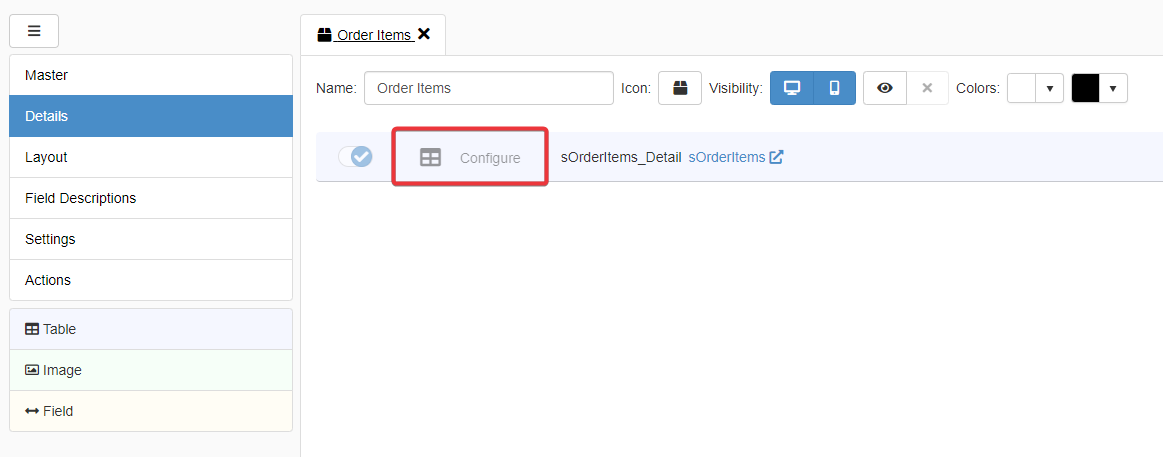Expand the white color dropdown arrow
The image size is (1163, 457).
tap(1049, 88)
